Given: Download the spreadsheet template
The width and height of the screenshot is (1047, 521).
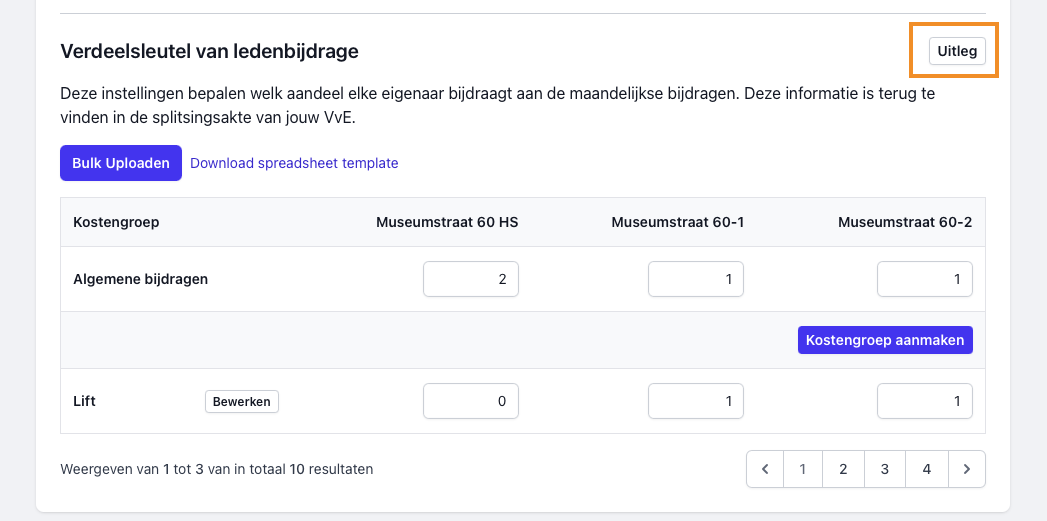Looking at the screenshot, I should (x=294, y=163).
